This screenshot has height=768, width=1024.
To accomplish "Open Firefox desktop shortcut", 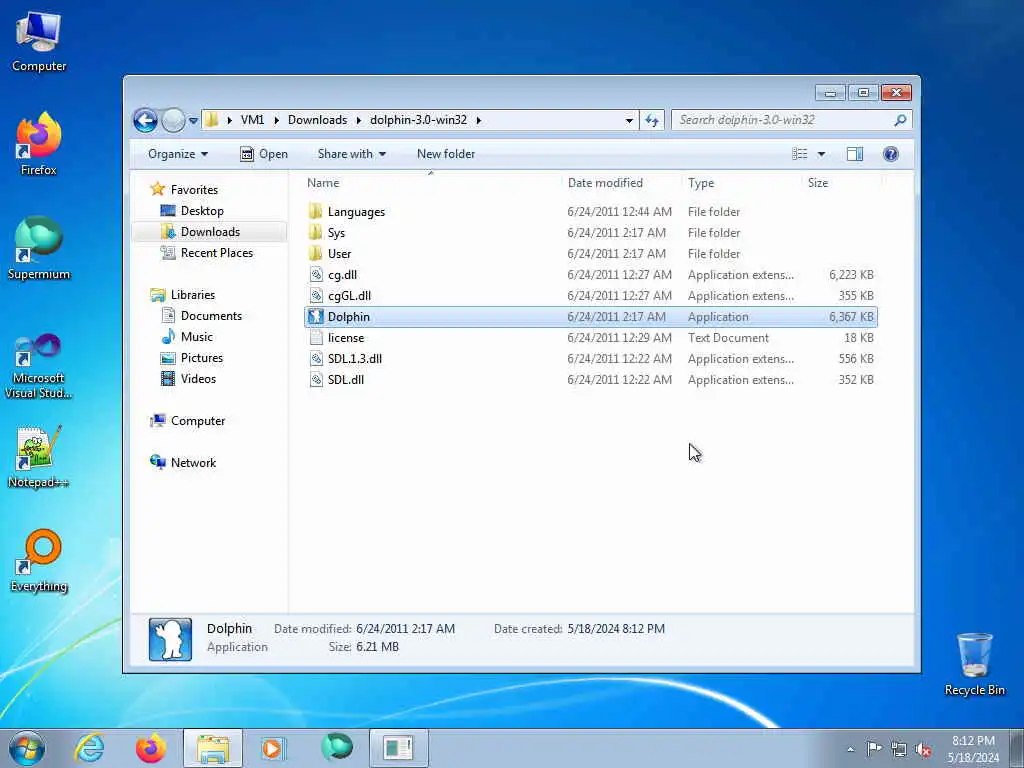I will pos(39,144).
